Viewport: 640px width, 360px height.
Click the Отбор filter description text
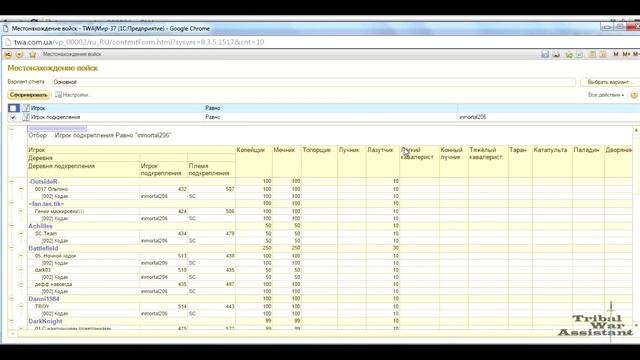(x=100, y=135)
